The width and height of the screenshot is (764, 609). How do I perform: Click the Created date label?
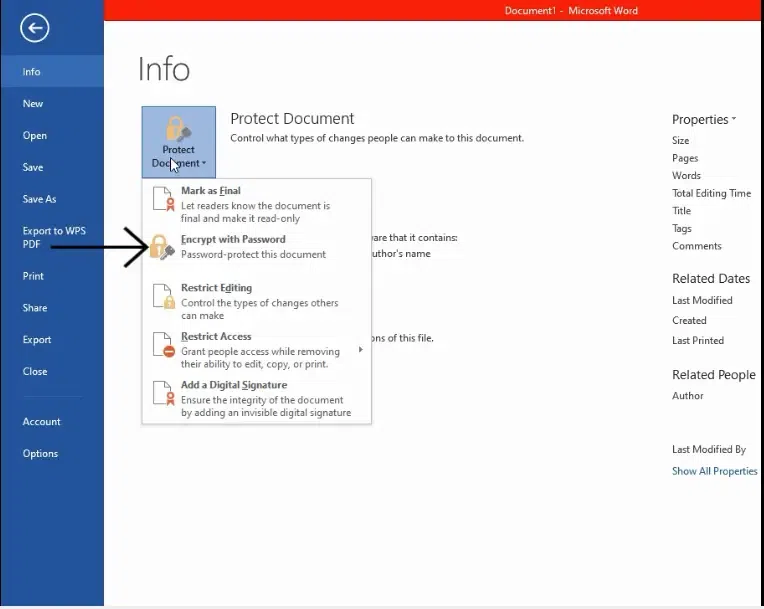click(689, 321)
